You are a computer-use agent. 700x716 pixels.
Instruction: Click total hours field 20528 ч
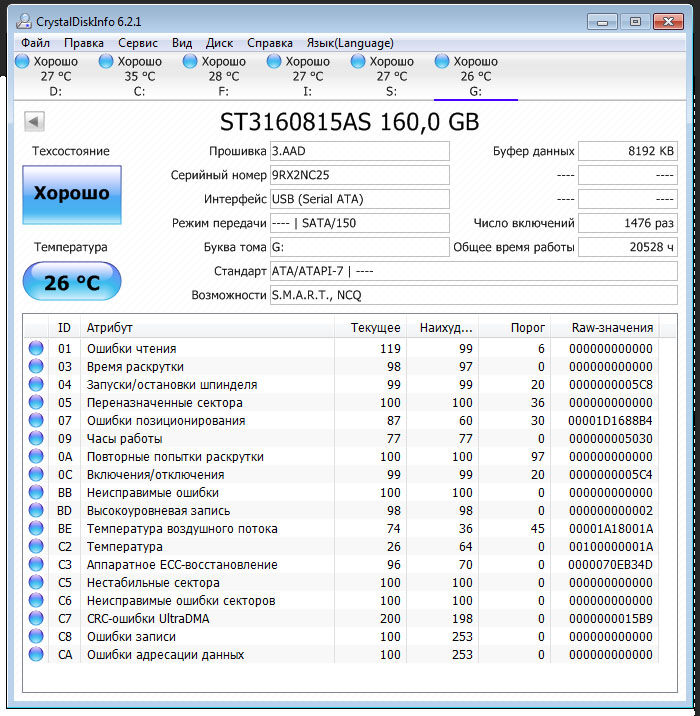click(x=628, y=247)
